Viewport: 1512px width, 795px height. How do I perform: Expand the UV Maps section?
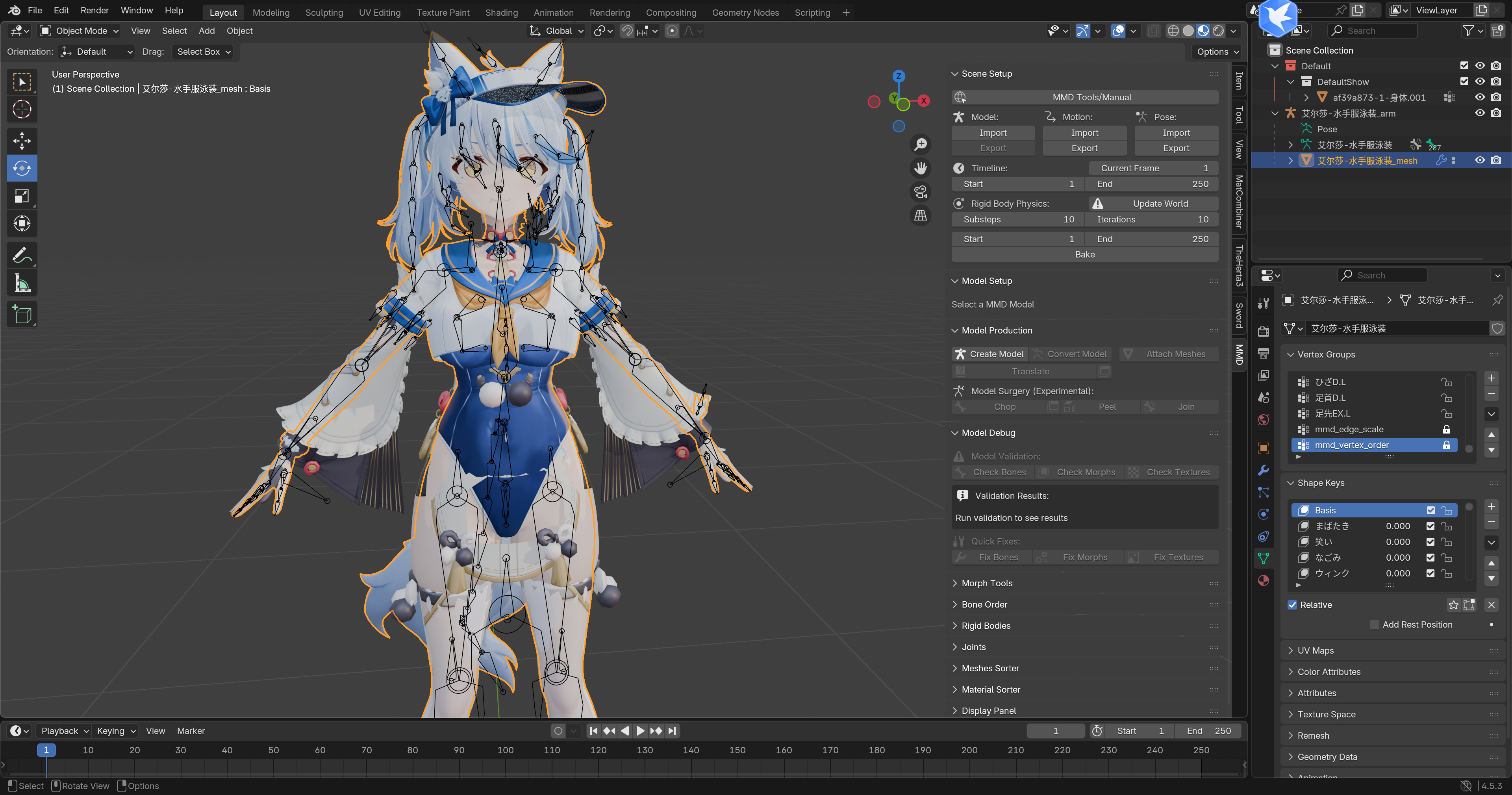point(1316,650)
